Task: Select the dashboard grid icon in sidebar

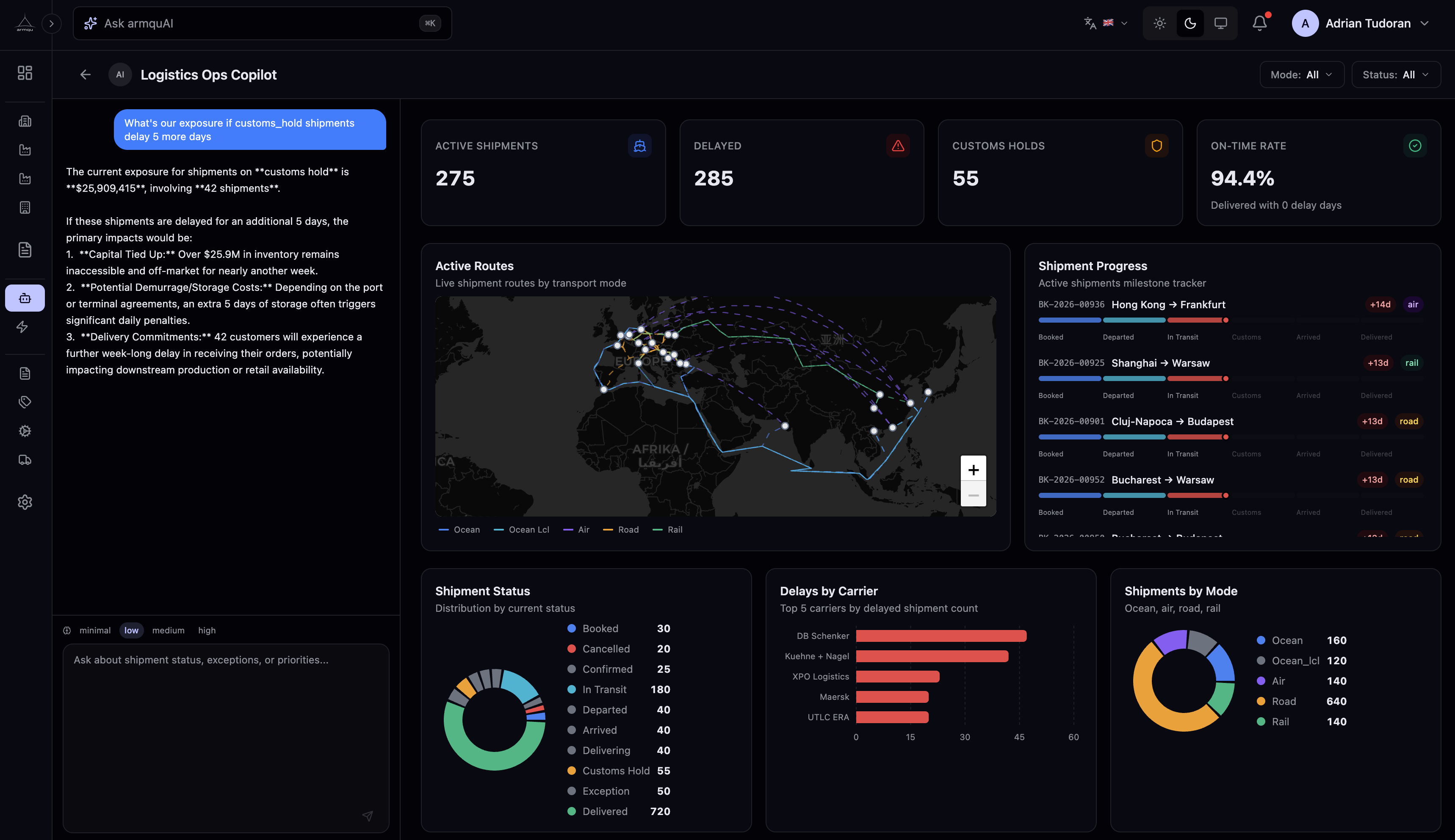Action: click(x=25, y=73)
